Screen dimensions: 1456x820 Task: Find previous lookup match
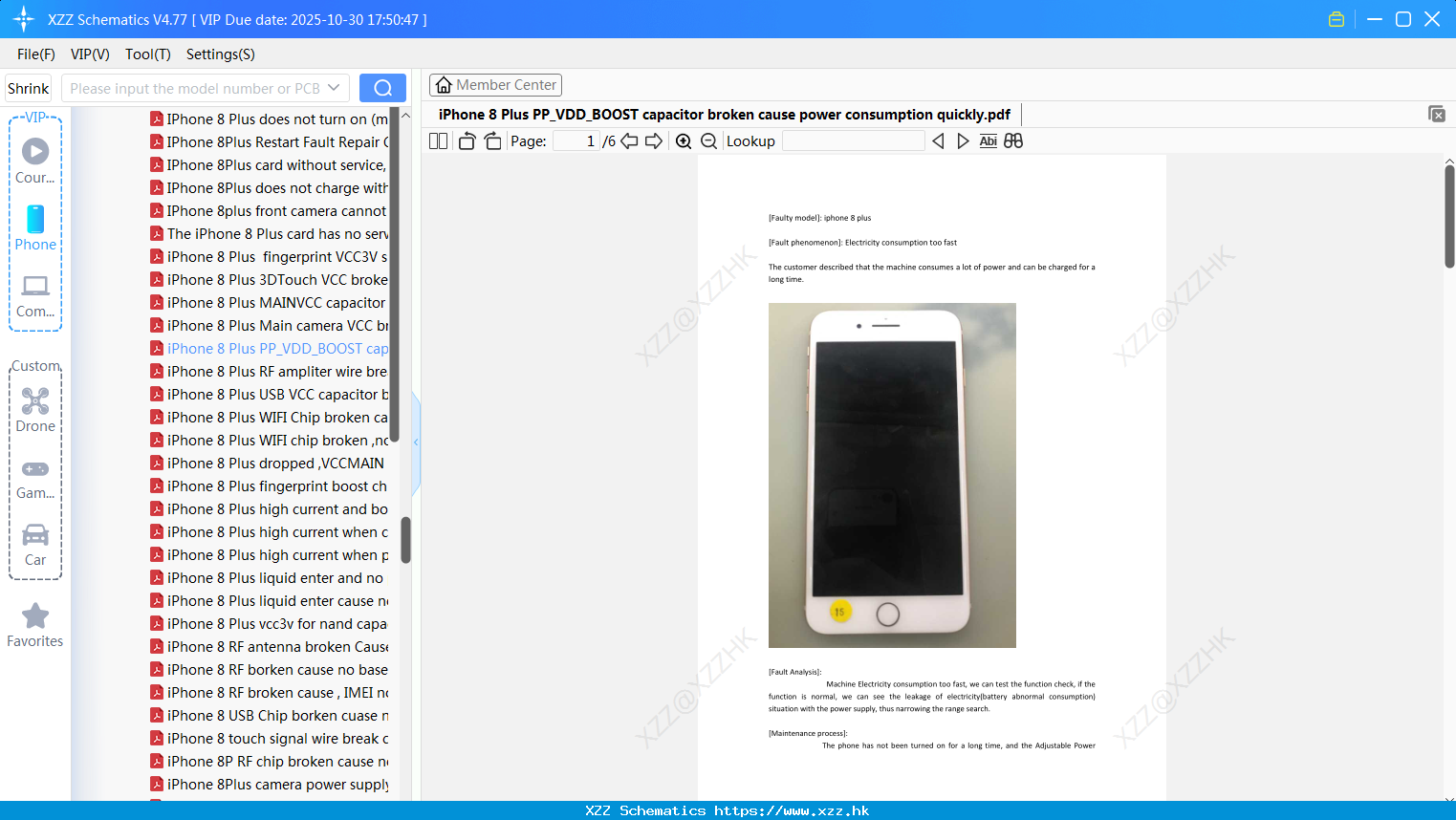coord(938,141)
